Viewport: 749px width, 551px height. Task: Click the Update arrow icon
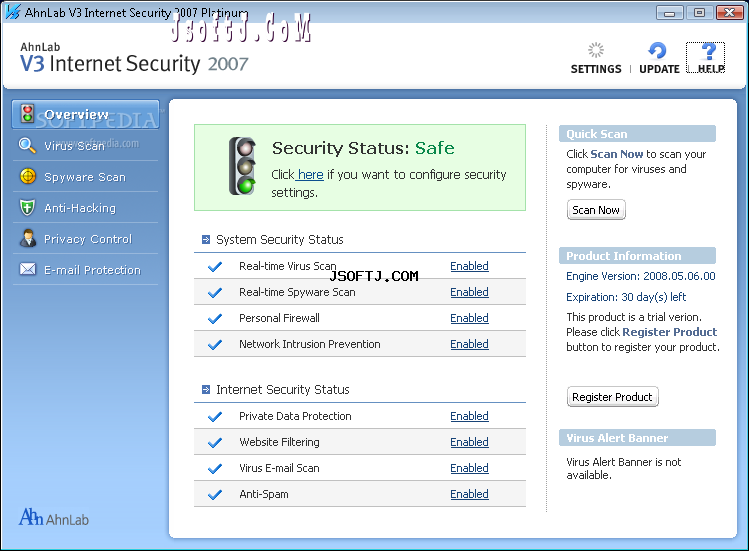click(657, 50)
